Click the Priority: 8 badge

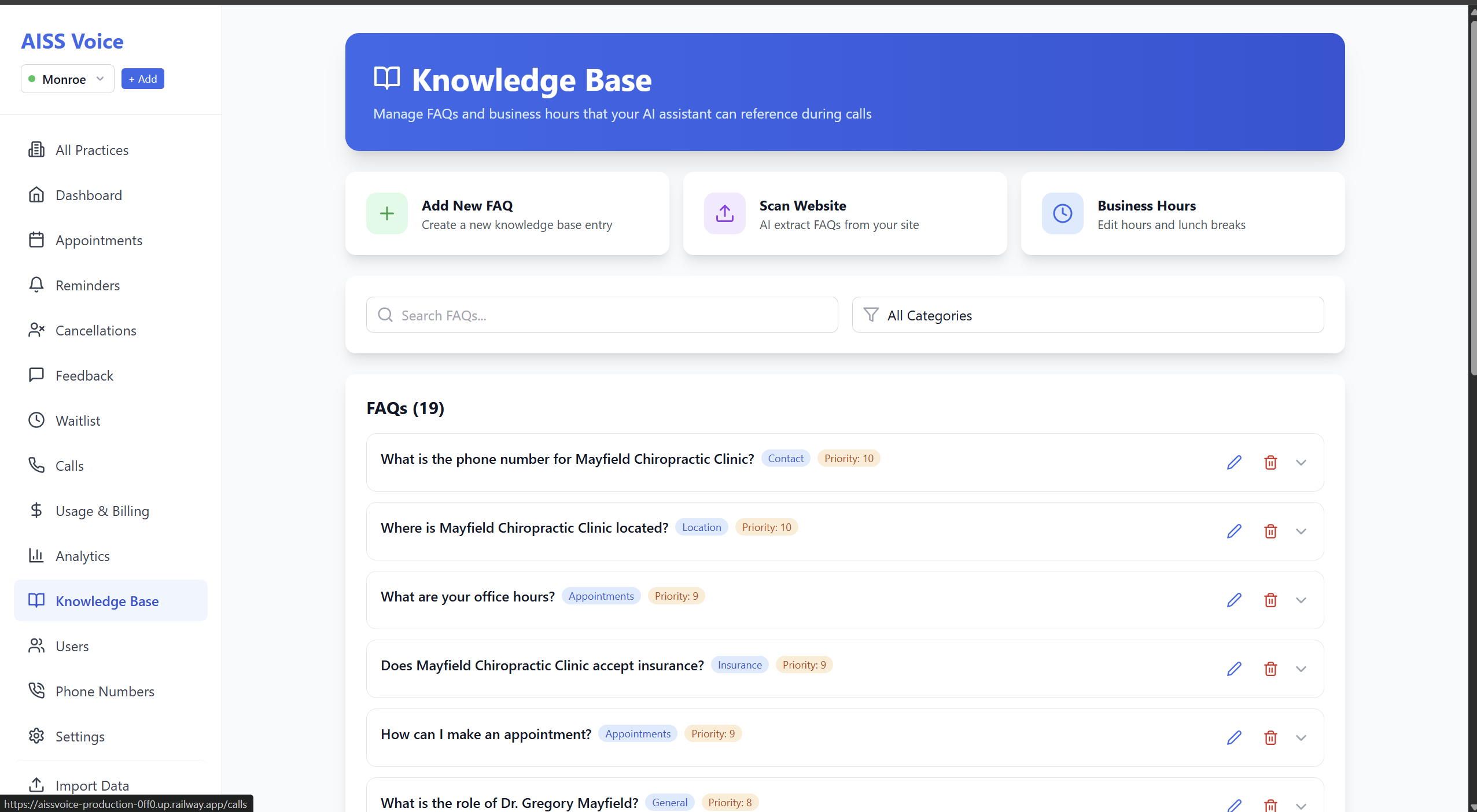[730, 802]
